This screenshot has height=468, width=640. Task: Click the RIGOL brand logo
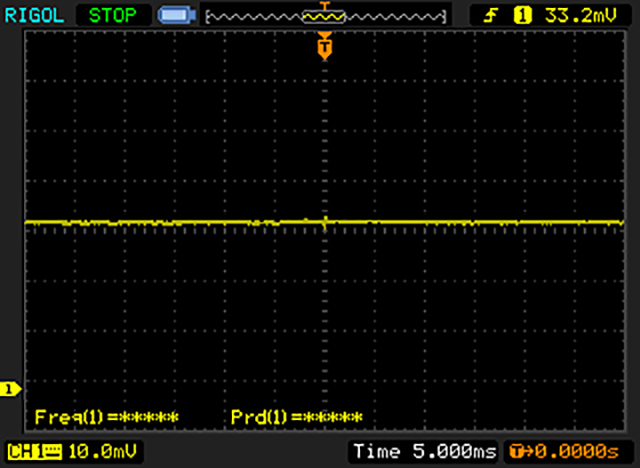point(34,16)
